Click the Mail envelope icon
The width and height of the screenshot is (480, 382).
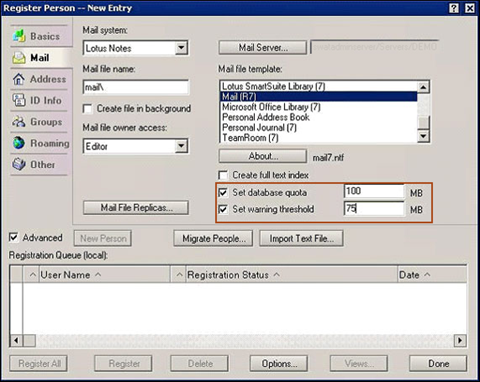(x=19, y=58)
